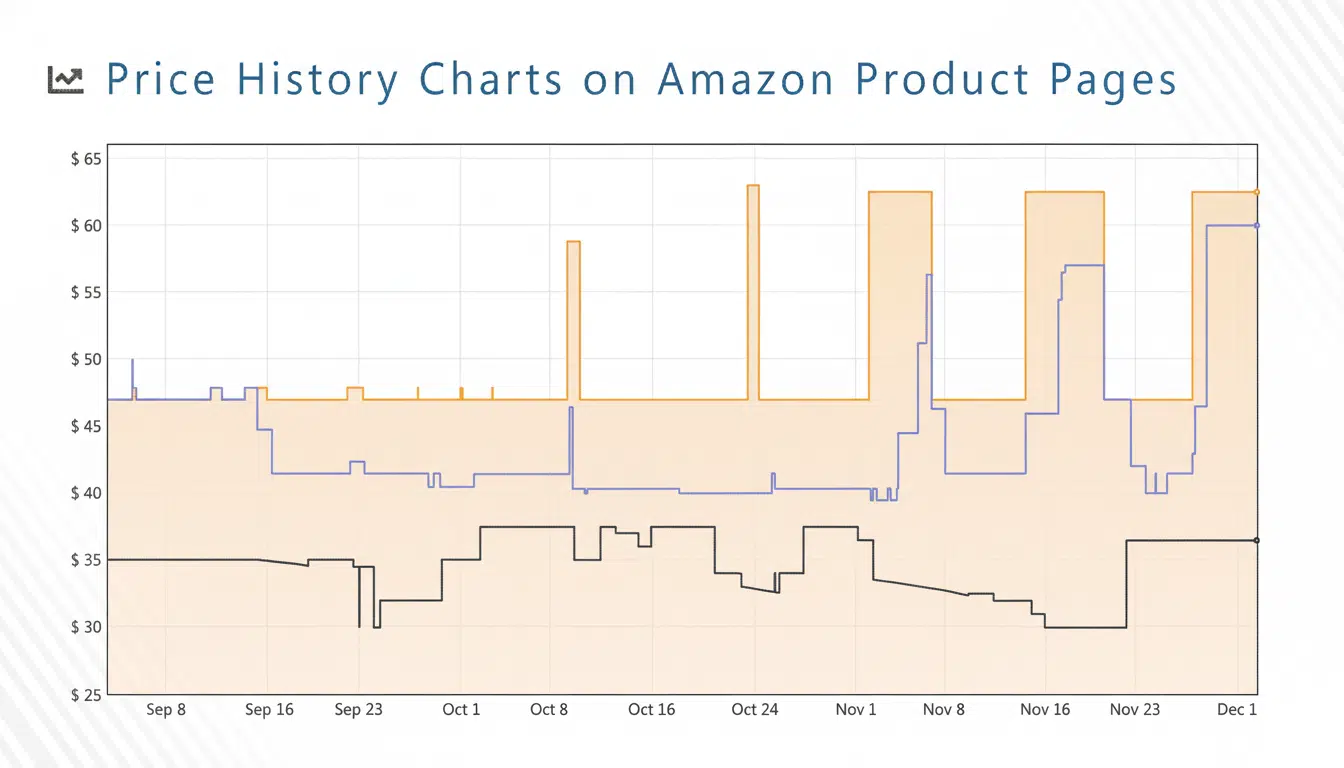Select the Oct 24 date label

(754, 710)
